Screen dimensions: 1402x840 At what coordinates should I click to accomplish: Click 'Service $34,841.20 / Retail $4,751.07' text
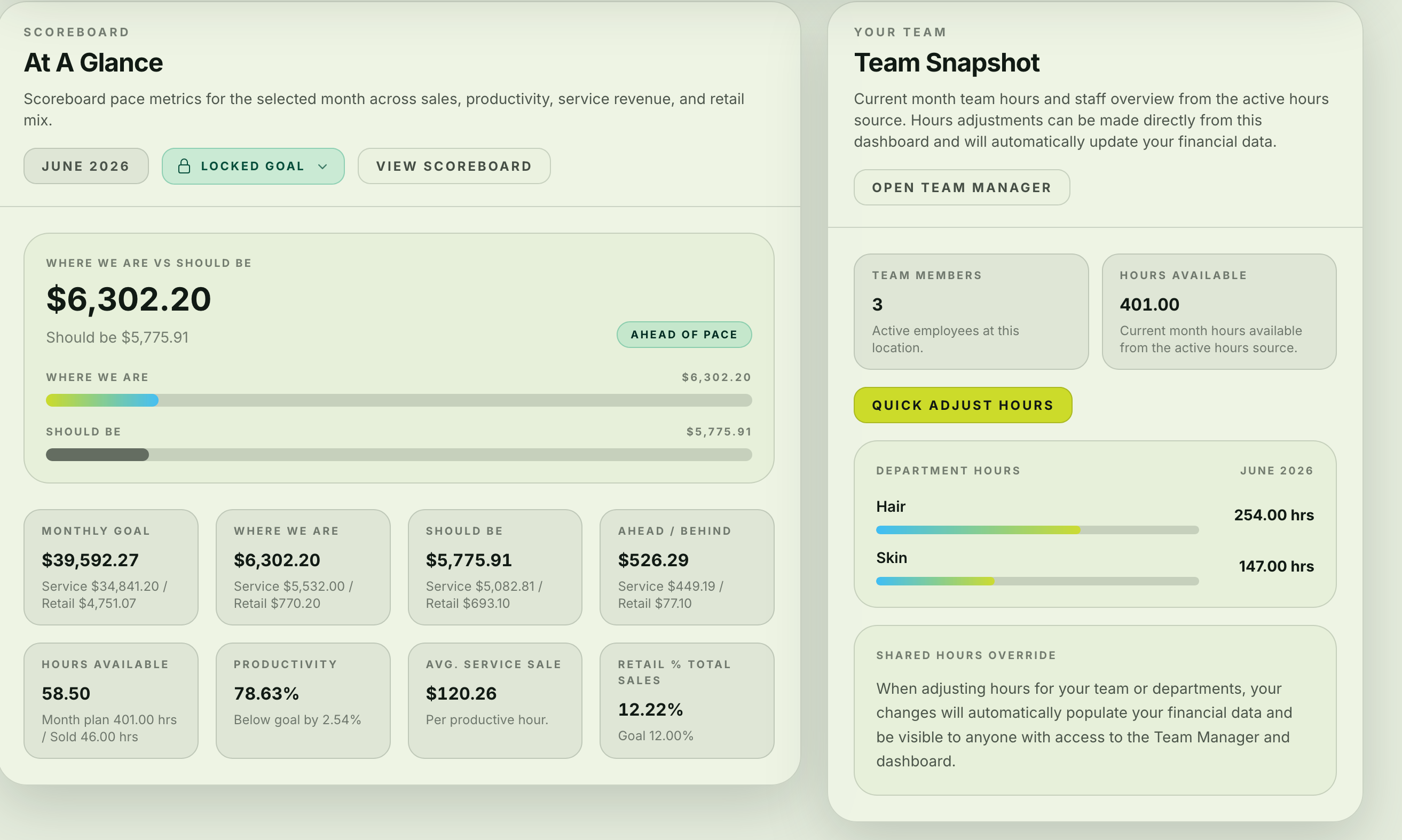tap(104, 595)
